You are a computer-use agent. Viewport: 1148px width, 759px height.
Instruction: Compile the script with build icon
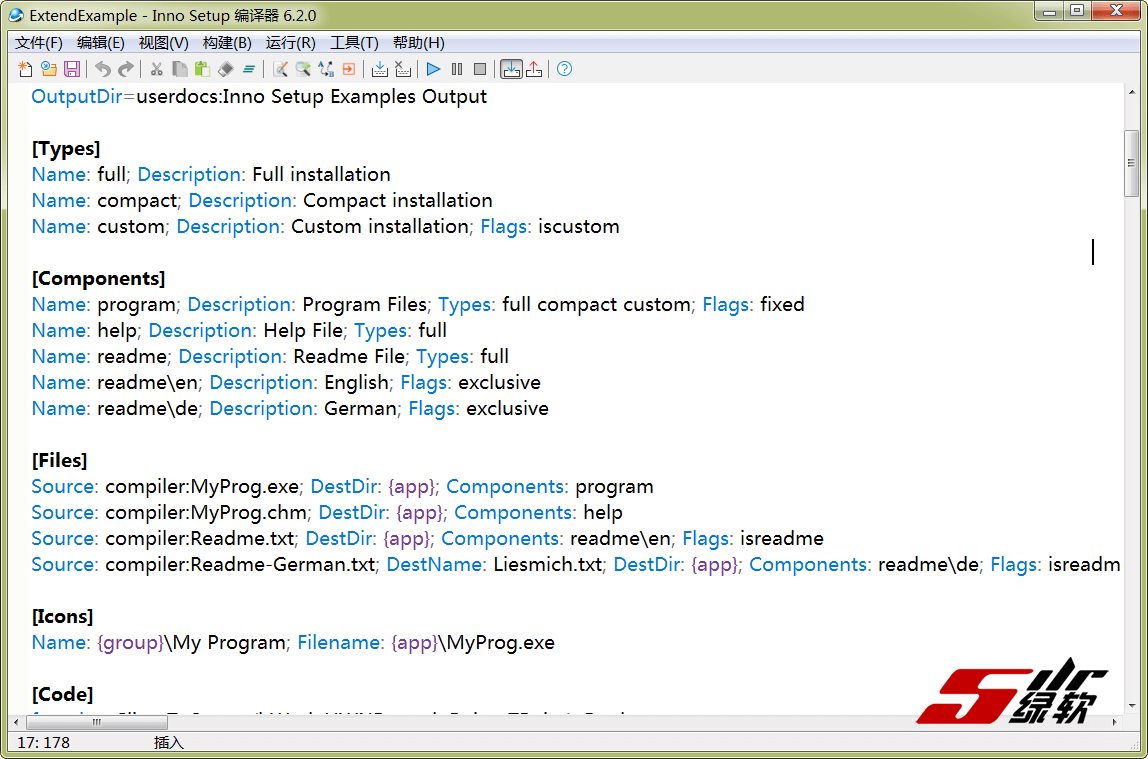click(379, 70)
